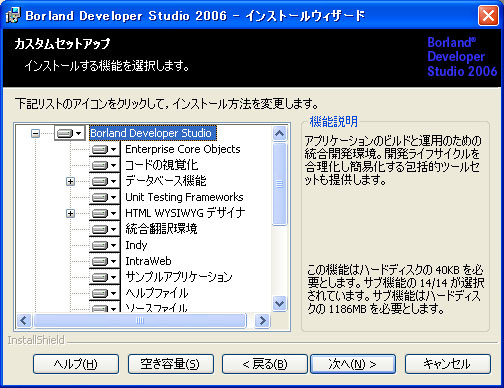Open install option dropdown for HTML WYSIWYG デザイナ
Screen dimensions: 504x388
[x=105, y=213]
